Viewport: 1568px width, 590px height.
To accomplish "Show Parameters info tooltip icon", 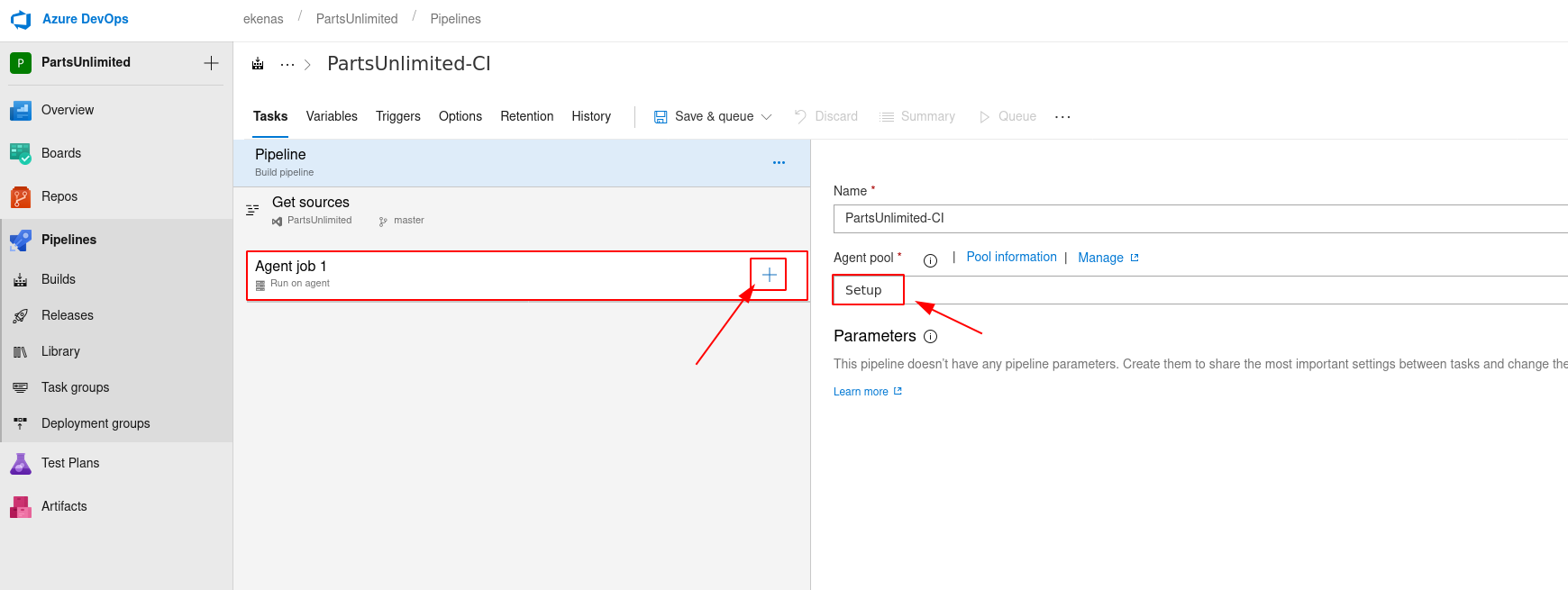I will click(x=931, y=337).
